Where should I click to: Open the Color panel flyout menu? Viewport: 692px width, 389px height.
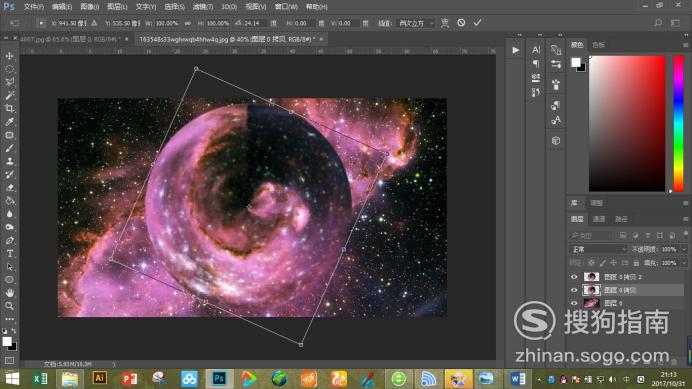(x=685, y=45)
